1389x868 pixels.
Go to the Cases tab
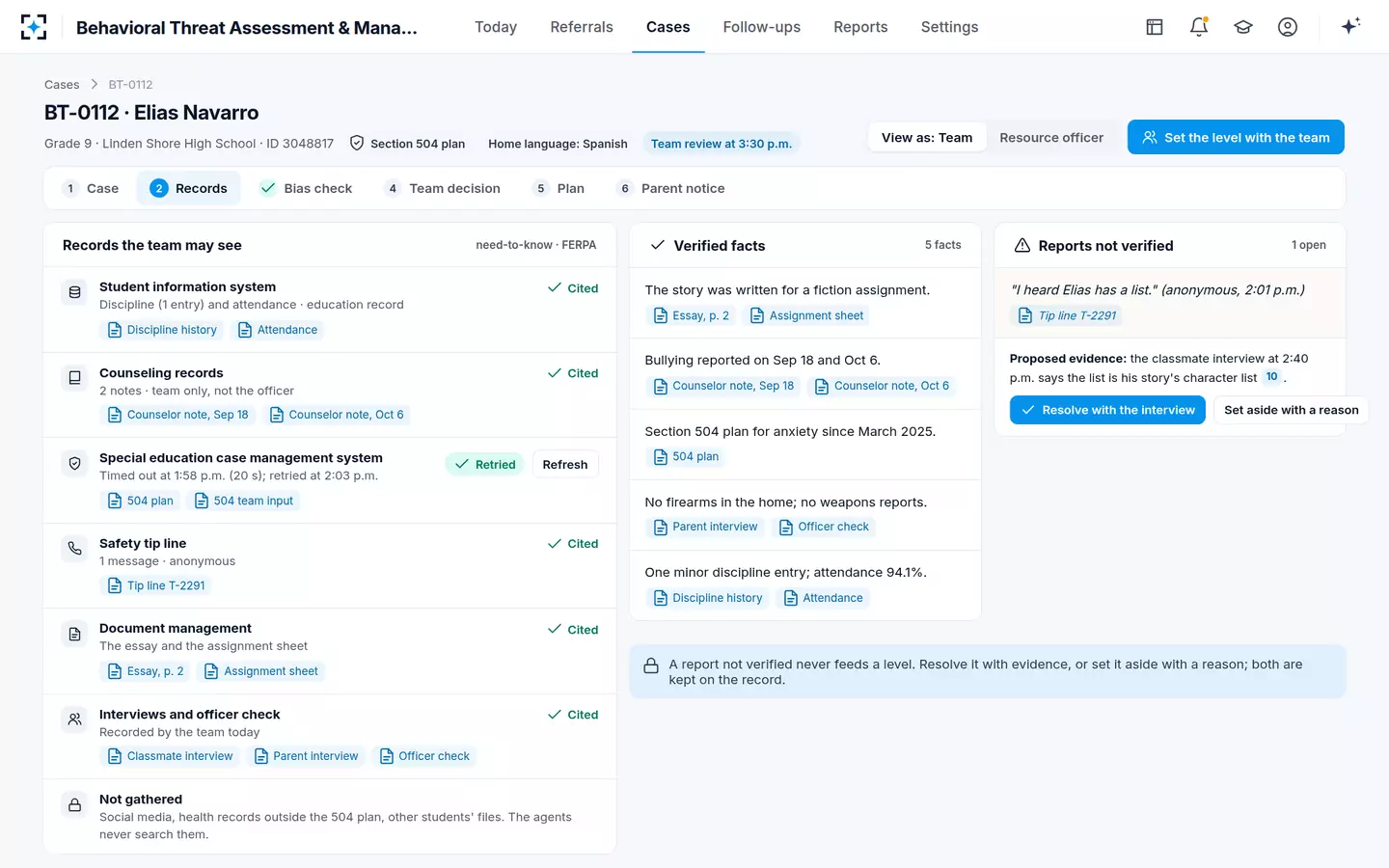pos(667,27)
